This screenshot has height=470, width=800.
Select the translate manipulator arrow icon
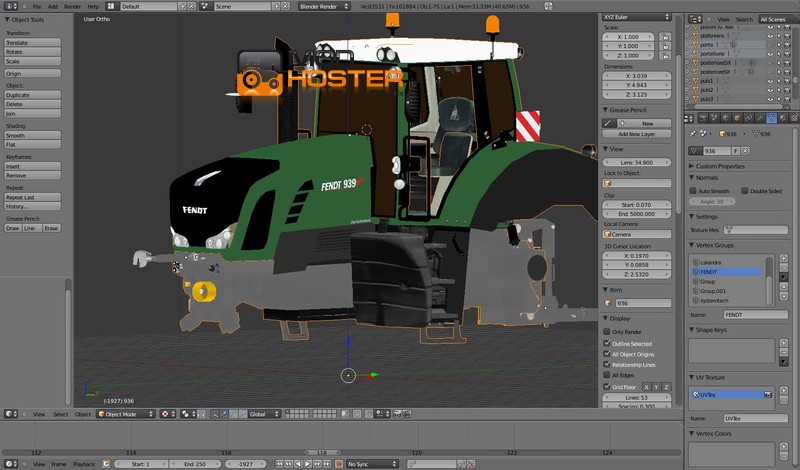(x=224, y=414)
